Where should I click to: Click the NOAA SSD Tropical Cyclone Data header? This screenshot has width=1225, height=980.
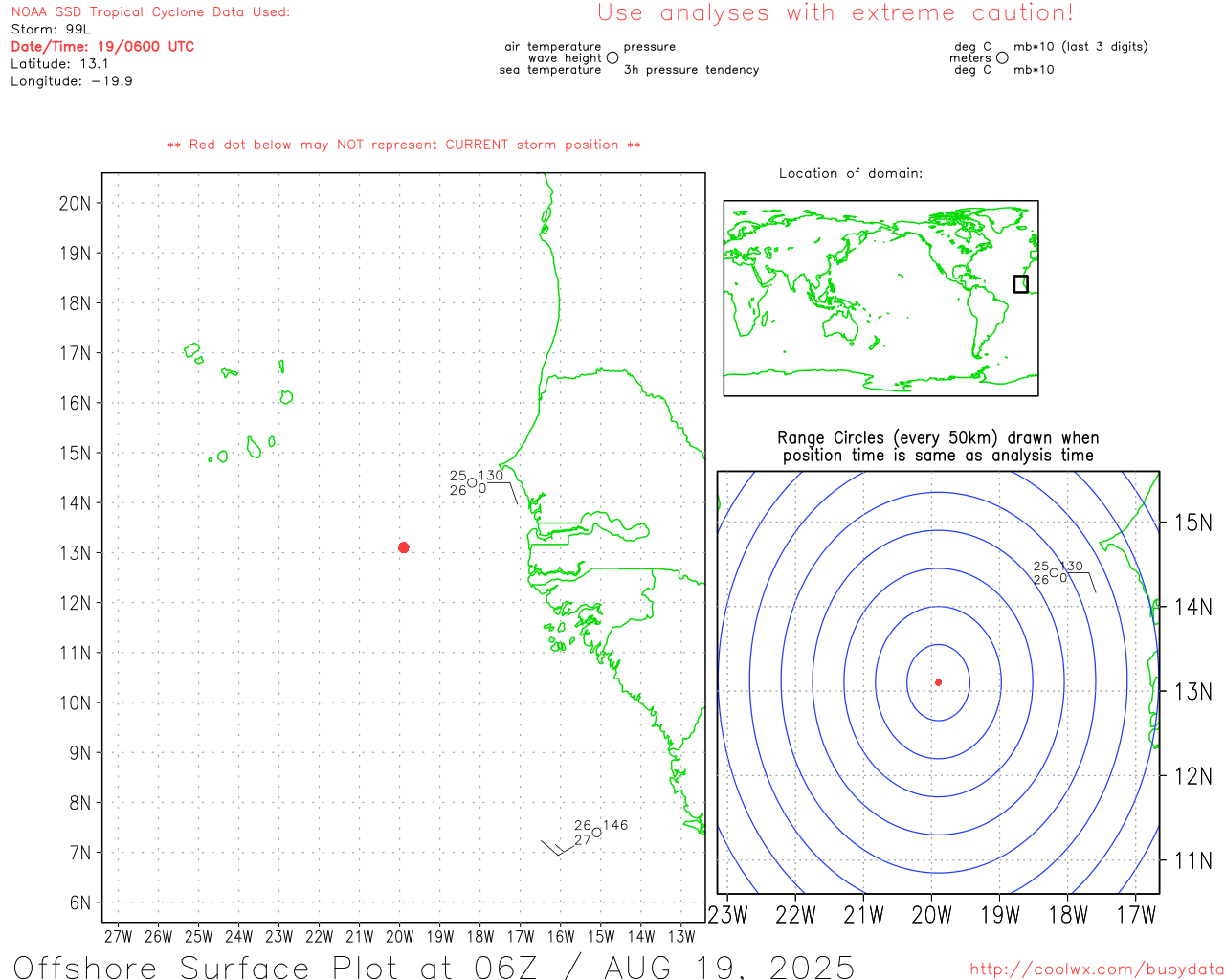(x=150, y=12)
